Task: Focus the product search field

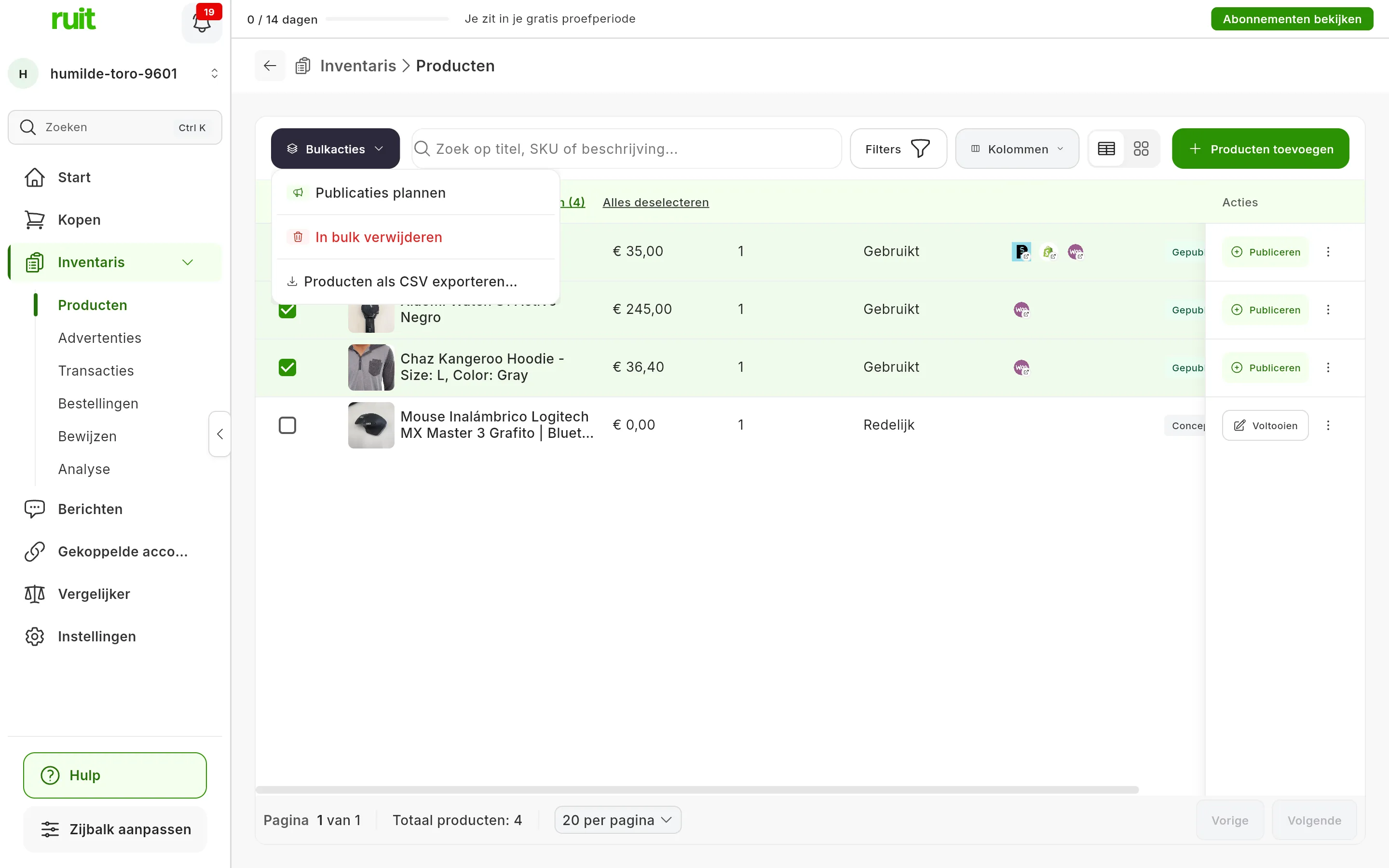Action: [x=627, y=149]
